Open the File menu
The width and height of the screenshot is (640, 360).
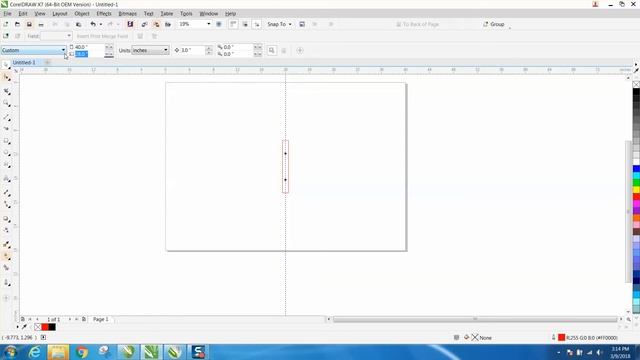pos(7,13)
